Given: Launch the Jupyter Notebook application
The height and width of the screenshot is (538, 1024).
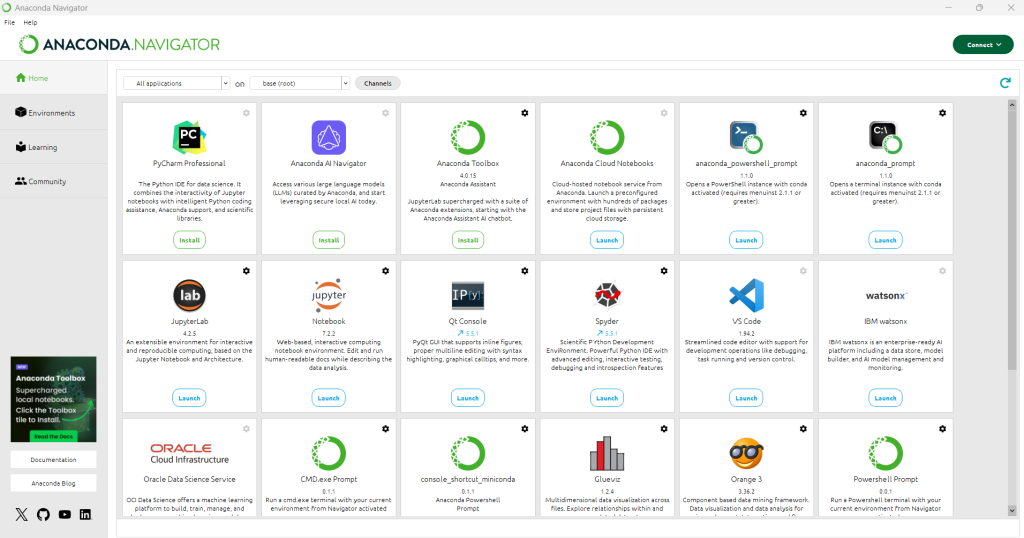Looking at the screenshot, I should [x=328, y=397].
